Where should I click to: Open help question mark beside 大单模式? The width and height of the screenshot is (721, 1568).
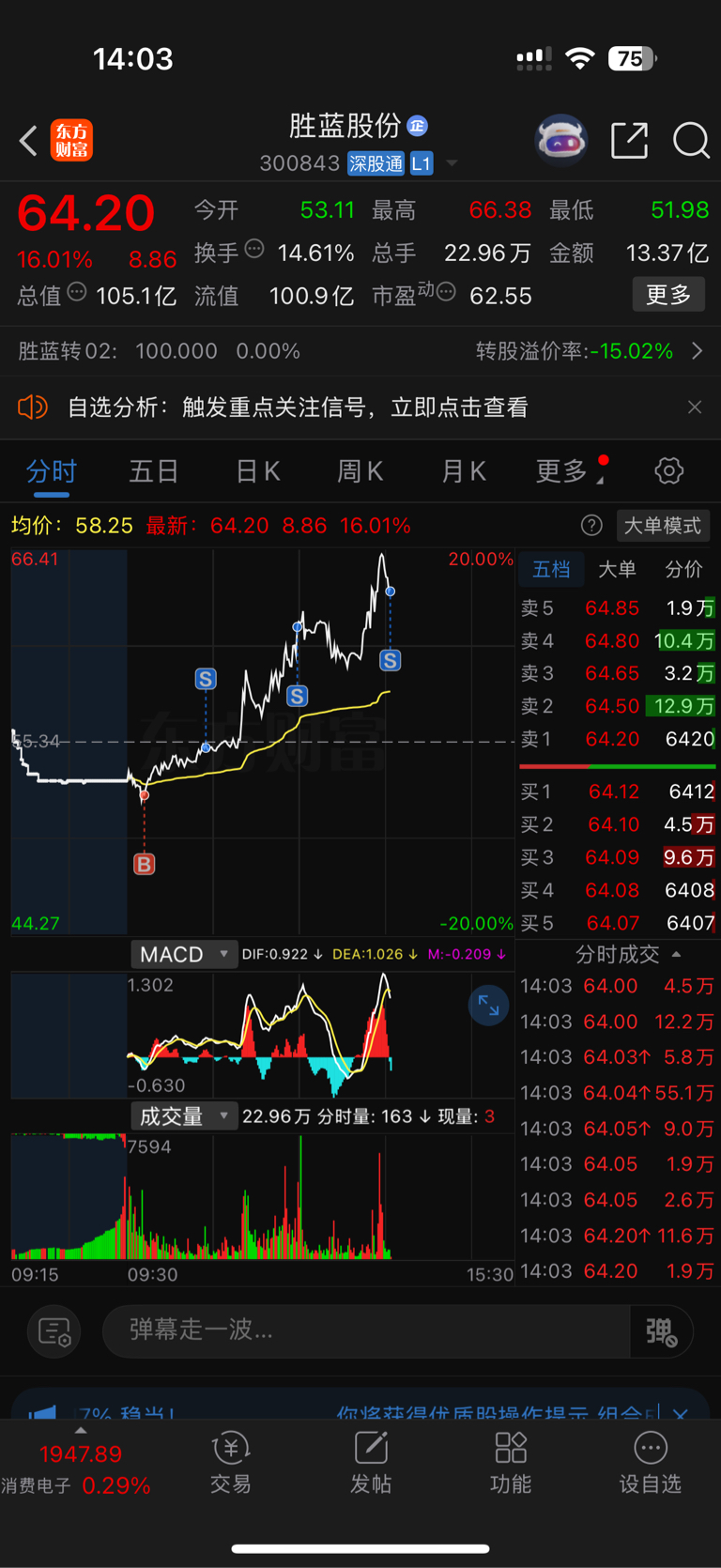pos(591,526)
